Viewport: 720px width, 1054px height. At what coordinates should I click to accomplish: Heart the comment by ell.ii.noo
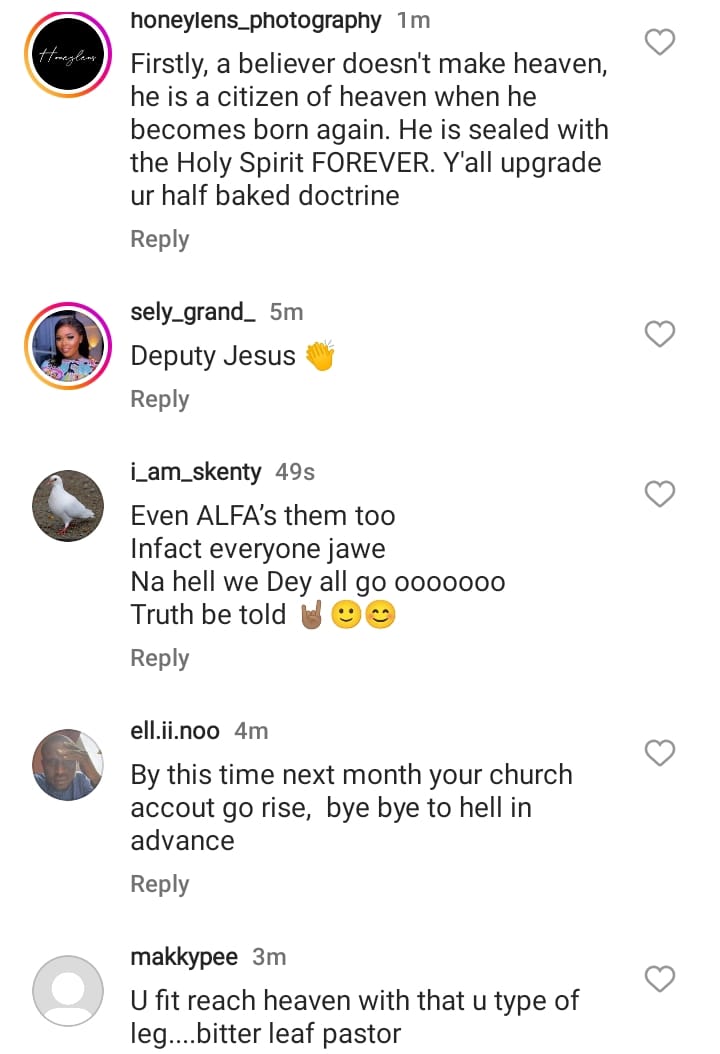660,752
